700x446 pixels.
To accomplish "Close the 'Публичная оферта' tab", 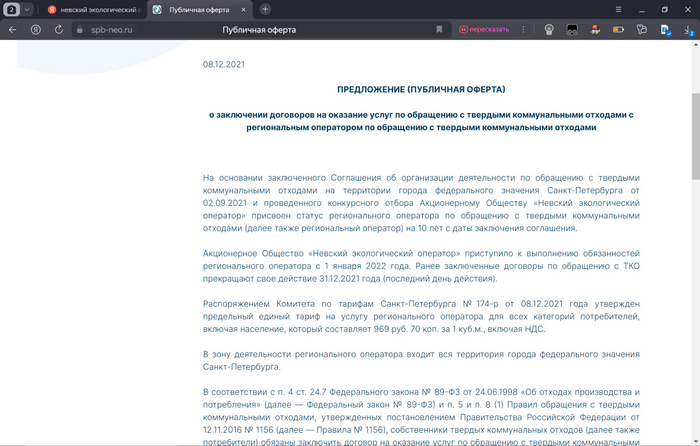I will click(x=243, y=9).
